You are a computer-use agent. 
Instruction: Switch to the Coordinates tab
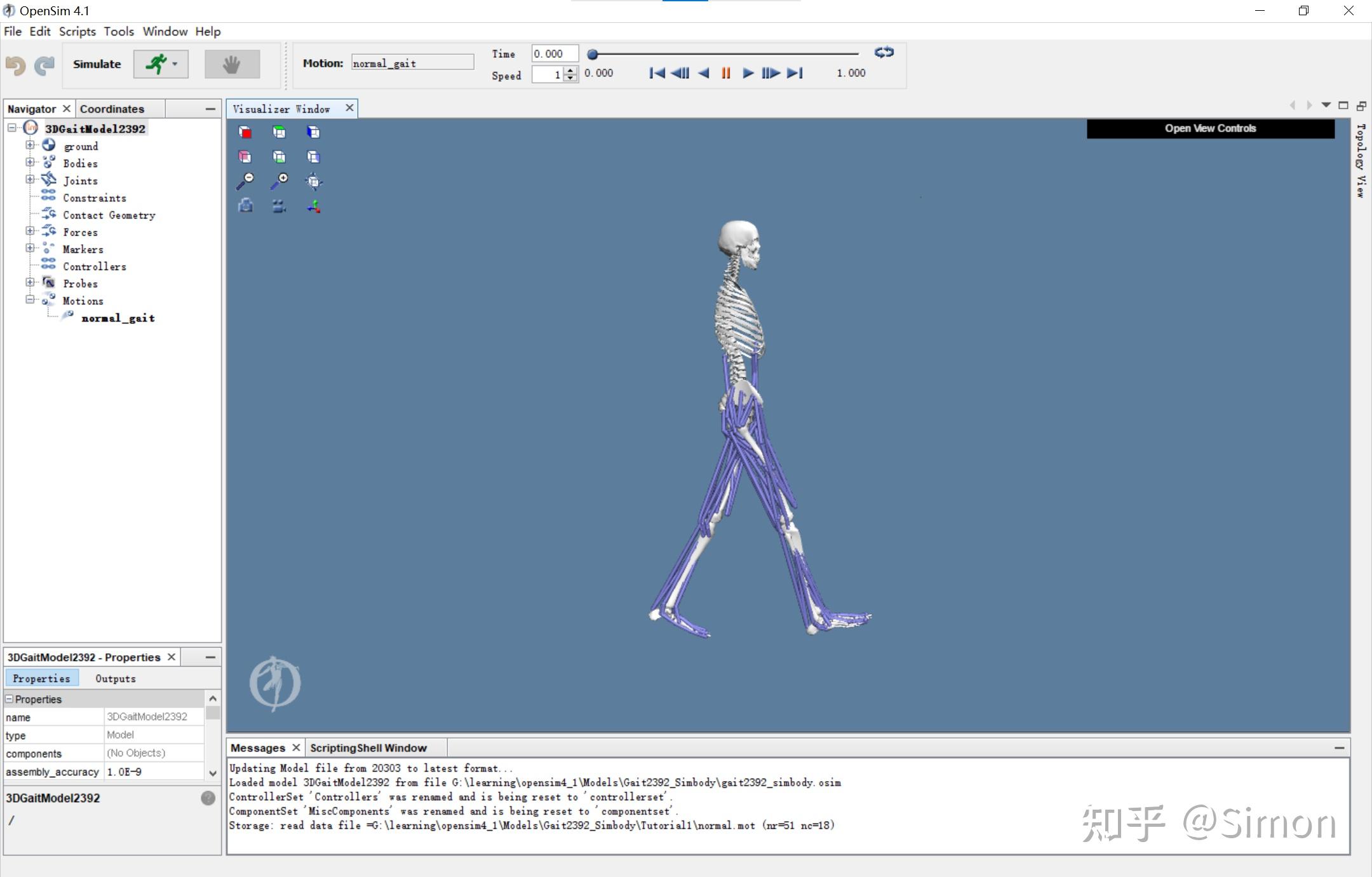112,109
